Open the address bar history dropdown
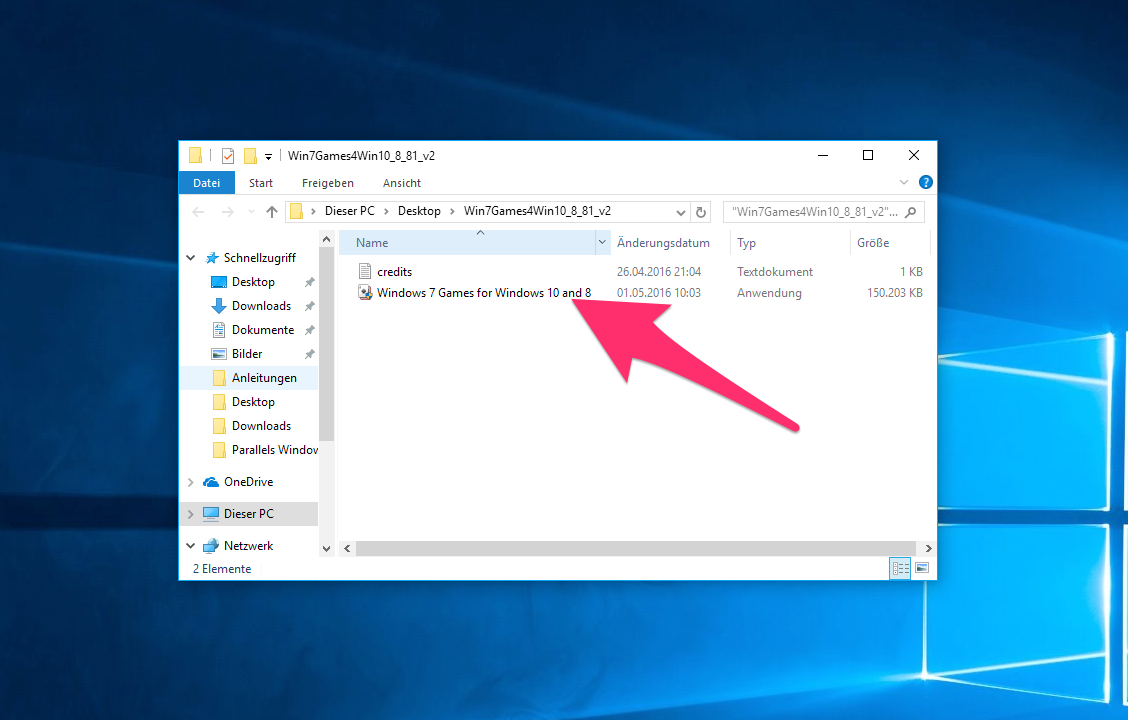Screen dimensions: 1128x720 (681, 212)
